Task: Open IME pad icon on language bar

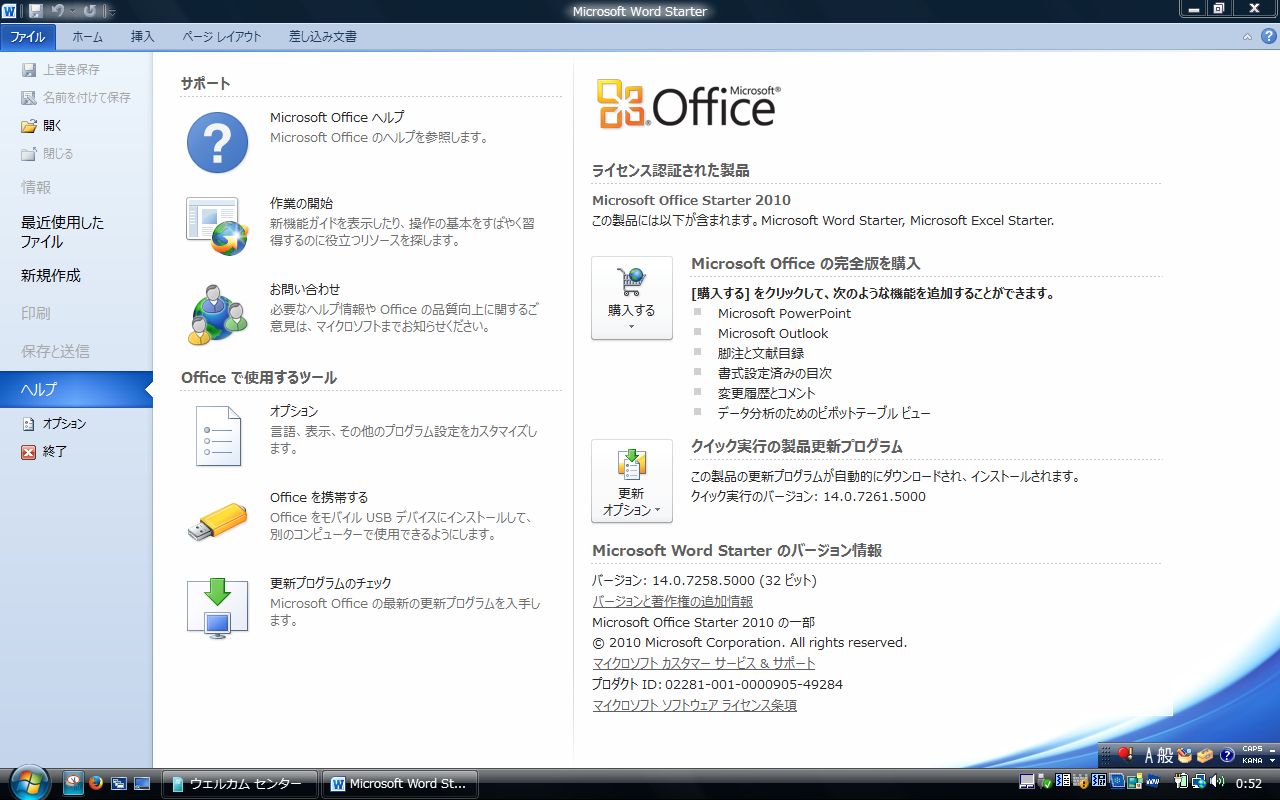Action: pyautogui.click(x=1185, y=755)
